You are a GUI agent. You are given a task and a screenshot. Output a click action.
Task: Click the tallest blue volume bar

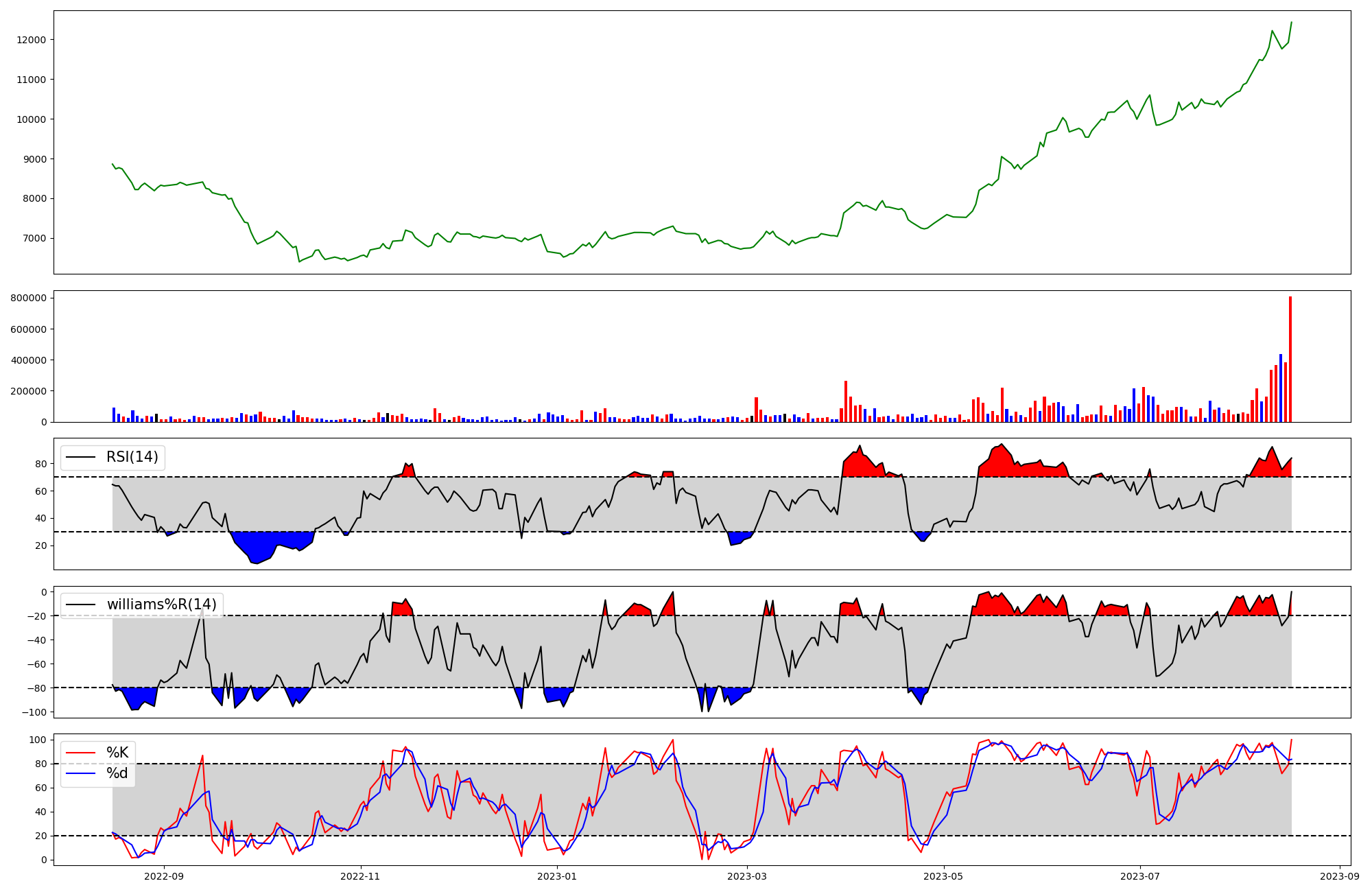coord(1280,388)
